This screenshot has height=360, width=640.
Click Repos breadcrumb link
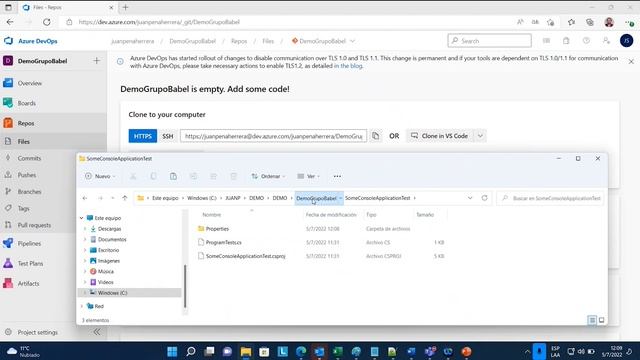[239, 41]
